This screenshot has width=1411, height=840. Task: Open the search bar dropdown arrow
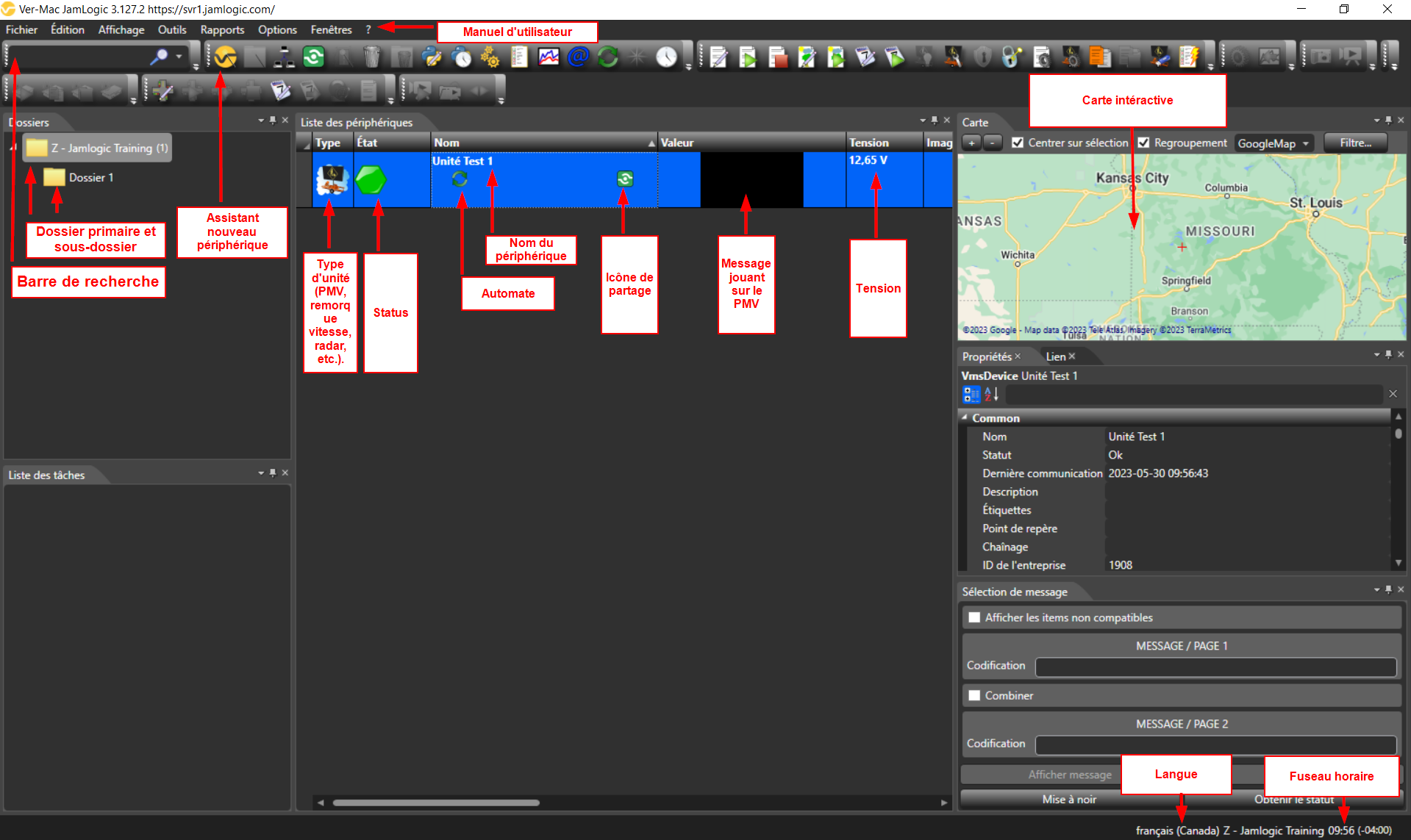pos(179,57)
